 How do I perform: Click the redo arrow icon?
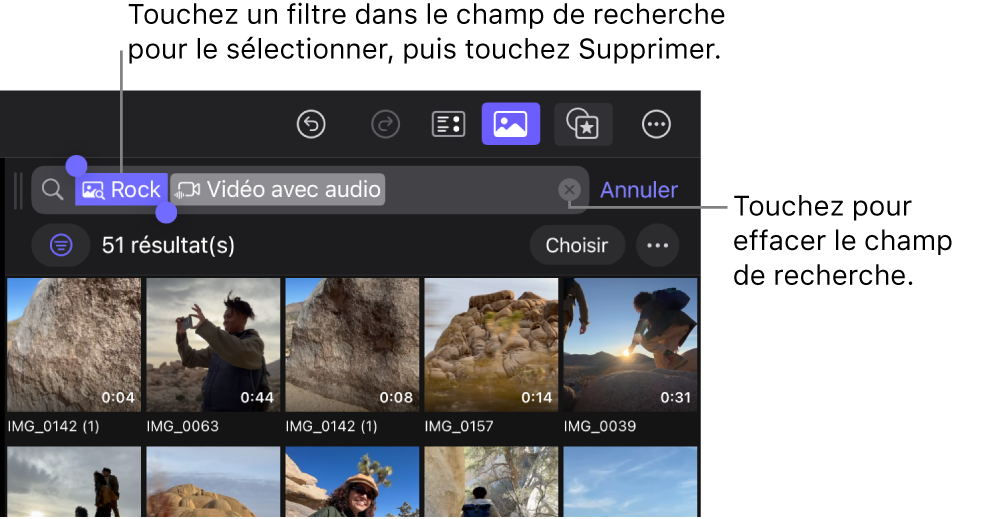pyautogui.click(x=385, y=124)
